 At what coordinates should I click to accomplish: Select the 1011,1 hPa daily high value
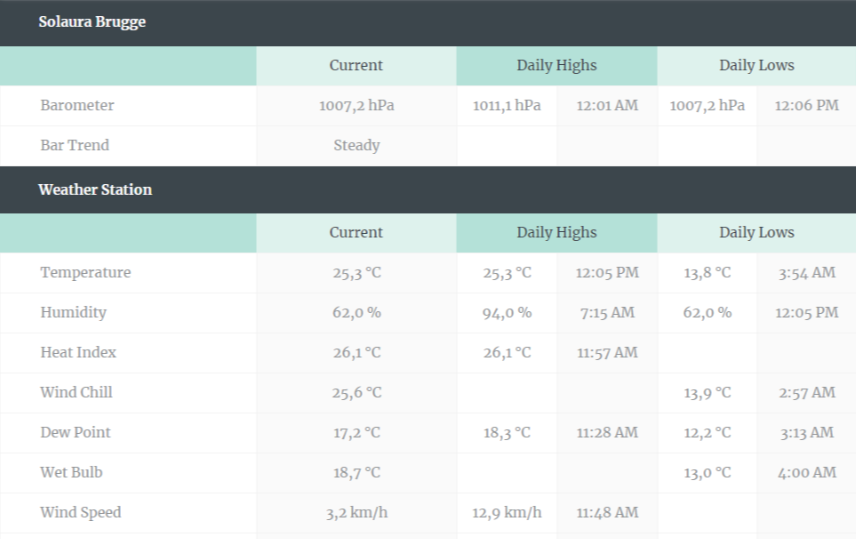507,105
